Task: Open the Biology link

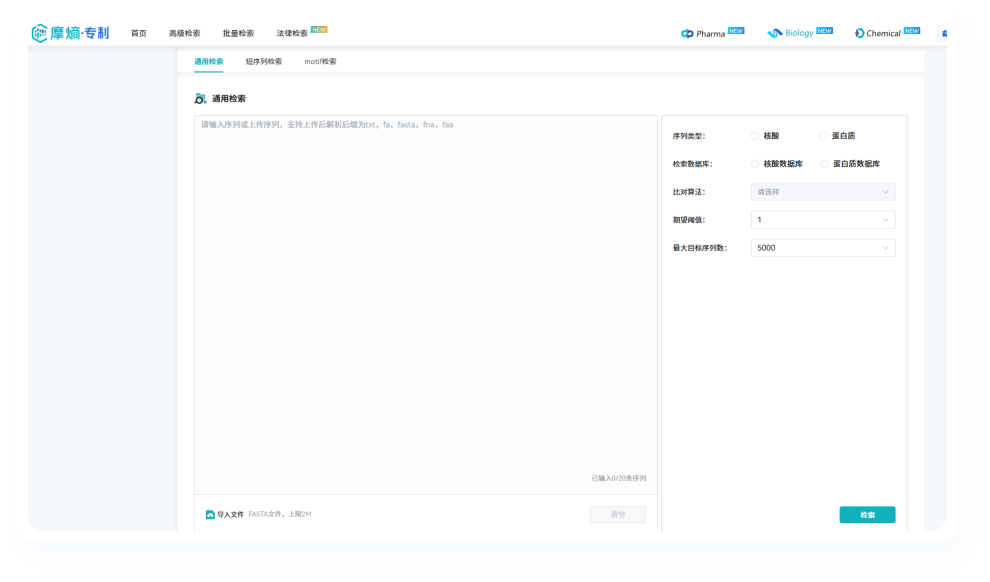Action: click(799, 33)
